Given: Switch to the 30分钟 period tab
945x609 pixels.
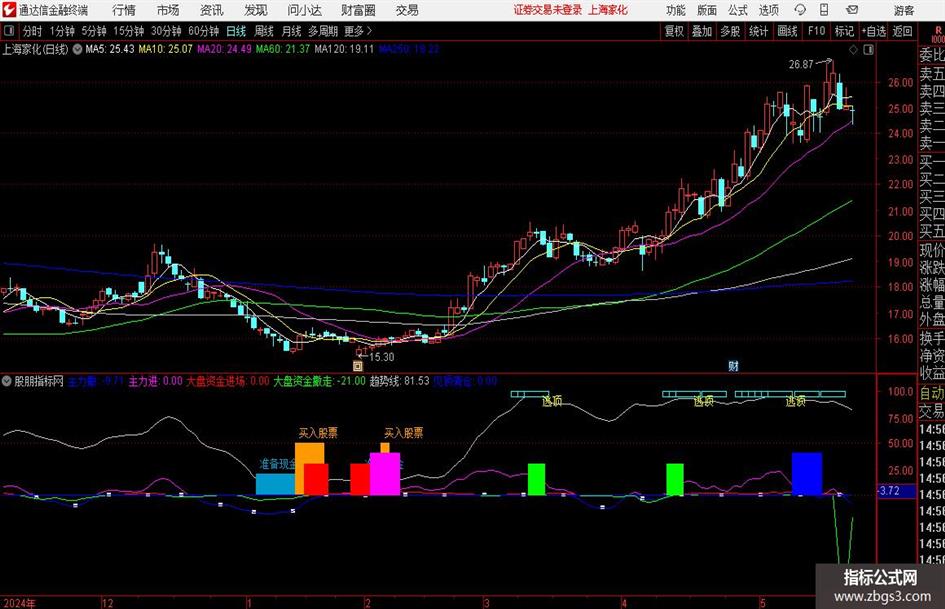Looking at the screenshot, I should point(166,31).
